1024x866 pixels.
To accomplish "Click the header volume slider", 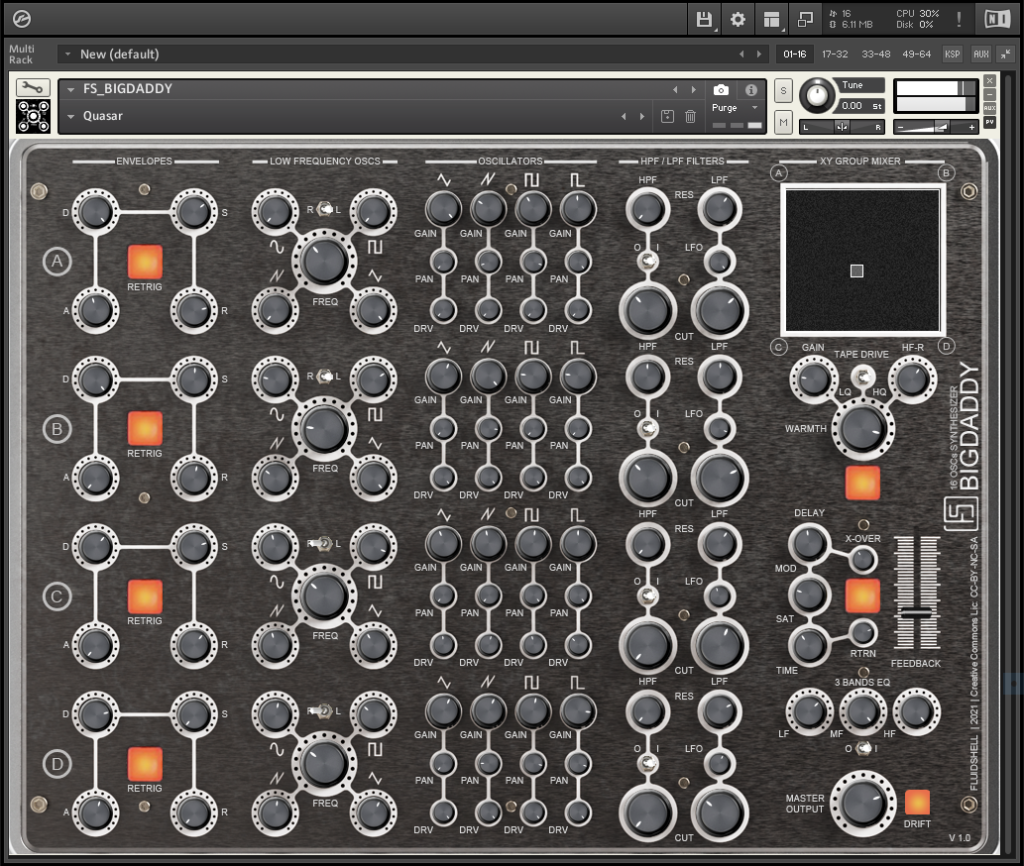I will tap(935, 127).
